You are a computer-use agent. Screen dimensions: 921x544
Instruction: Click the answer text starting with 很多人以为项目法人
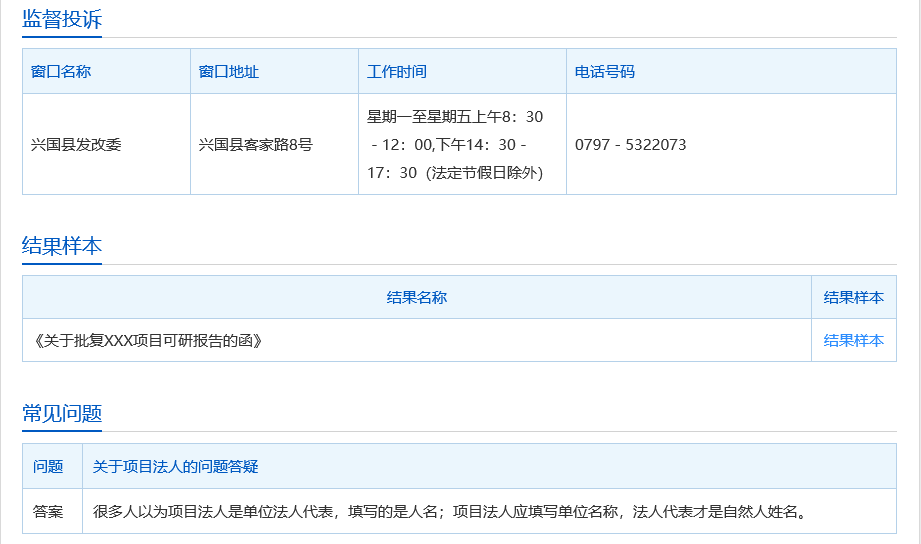tap(449, 511)
